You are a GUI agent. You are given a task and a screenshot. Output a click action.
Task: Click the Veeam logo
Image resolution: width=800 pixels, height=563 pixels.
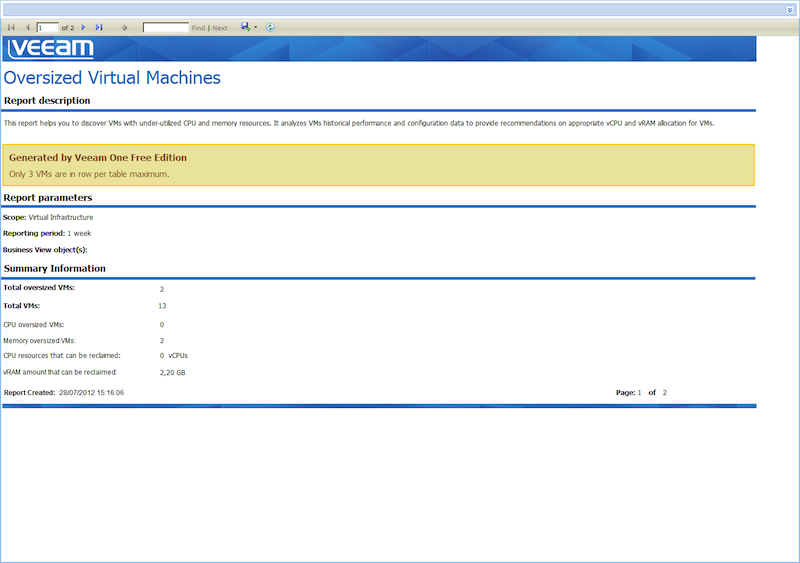tap(51, 49)
